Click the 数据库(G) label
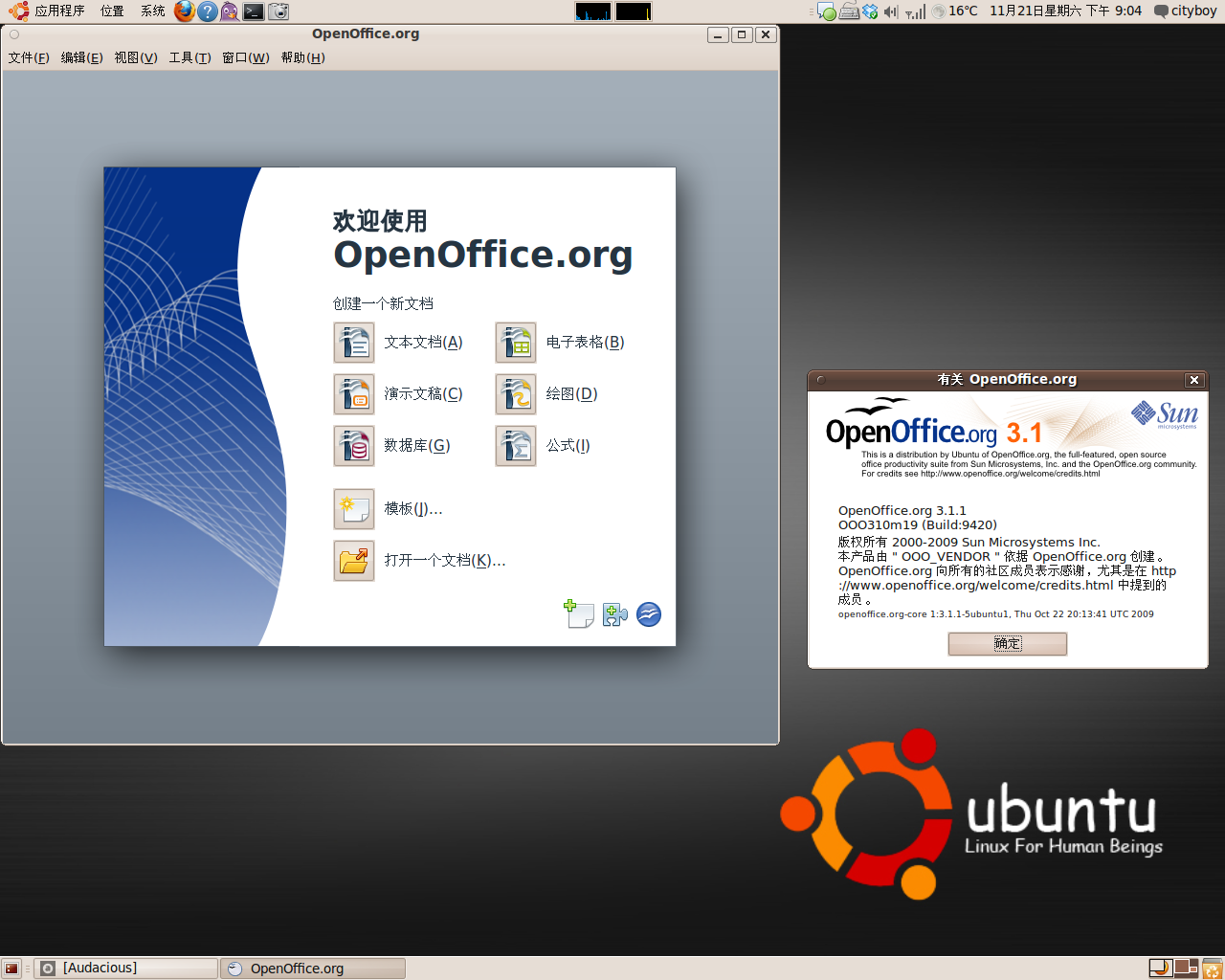The image size is (1225, 980). [x=417, y=446]
